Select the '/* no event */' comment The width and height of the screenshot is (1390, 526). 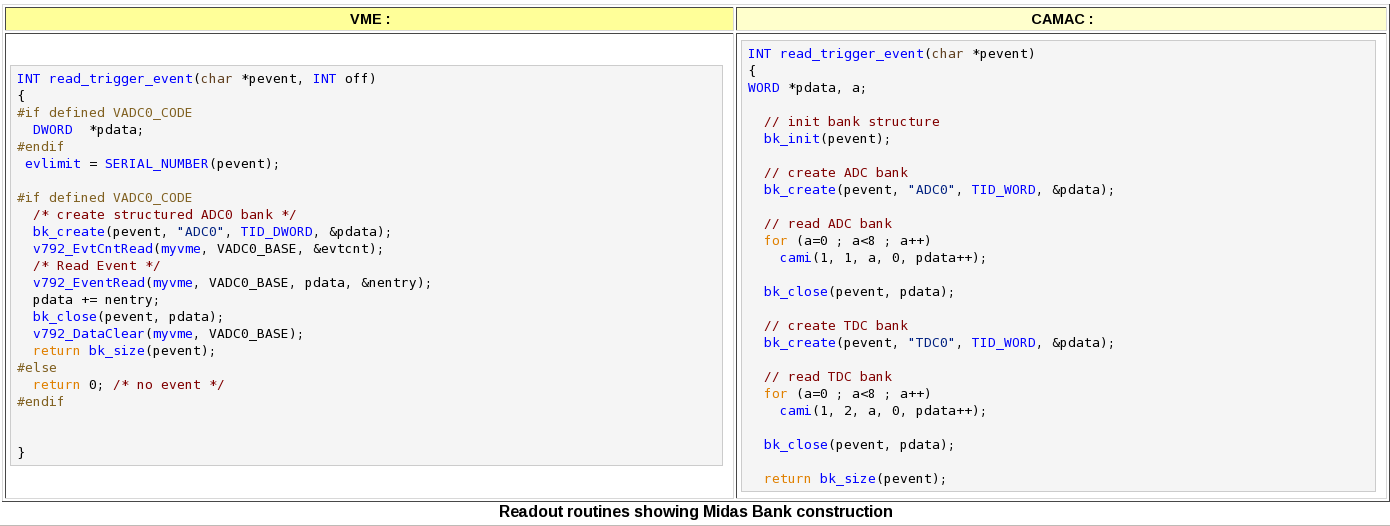pos(169,384)
